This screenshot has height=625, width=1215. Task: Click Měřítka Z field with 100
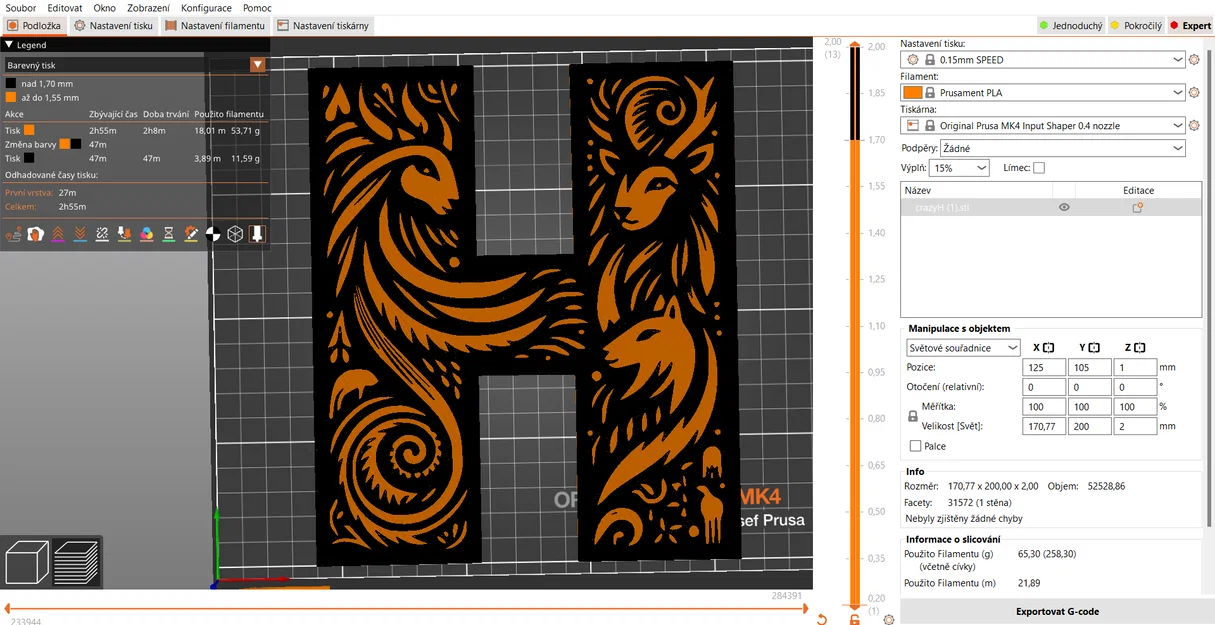(x=1136, y=407)
